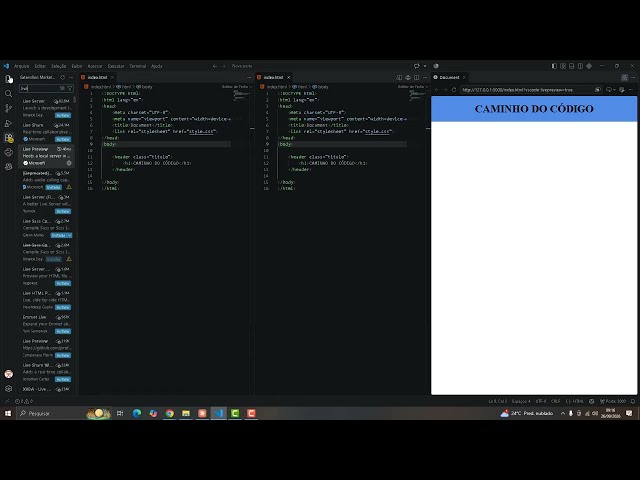
Task: Open Source Control in activity bar
Action: point(9,108)
